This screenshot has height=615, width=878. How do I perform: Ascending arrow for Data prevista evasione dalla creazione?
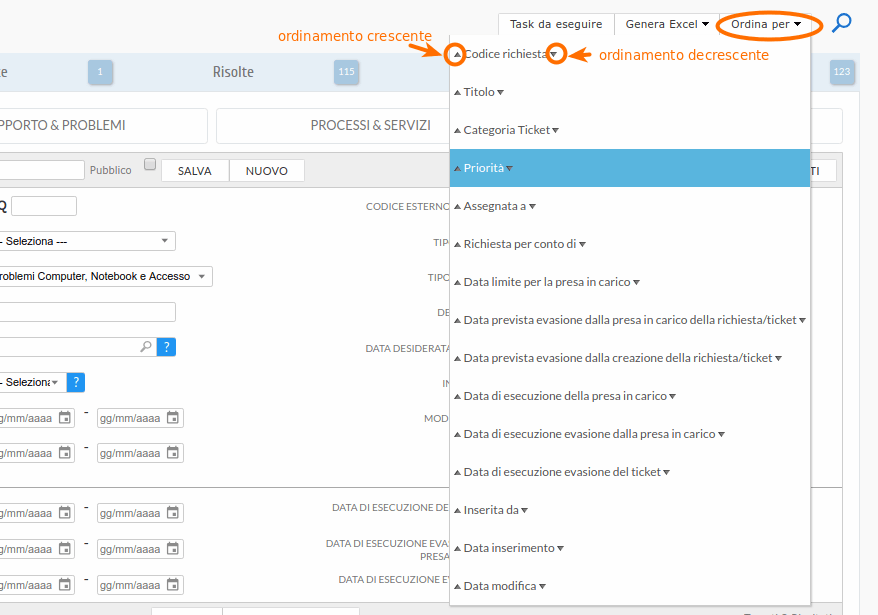tap(457, 358)
